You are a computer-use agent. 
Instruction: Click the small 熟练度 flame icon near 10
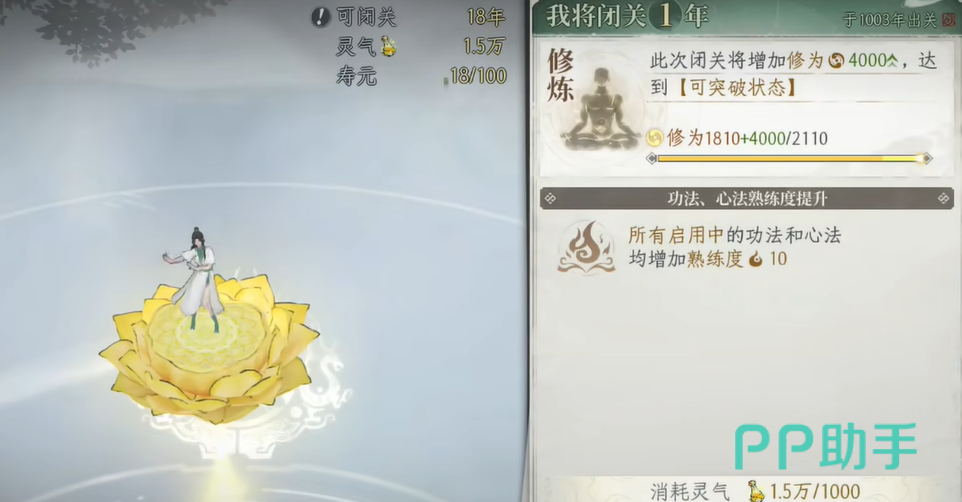click(x=756, y=259)
